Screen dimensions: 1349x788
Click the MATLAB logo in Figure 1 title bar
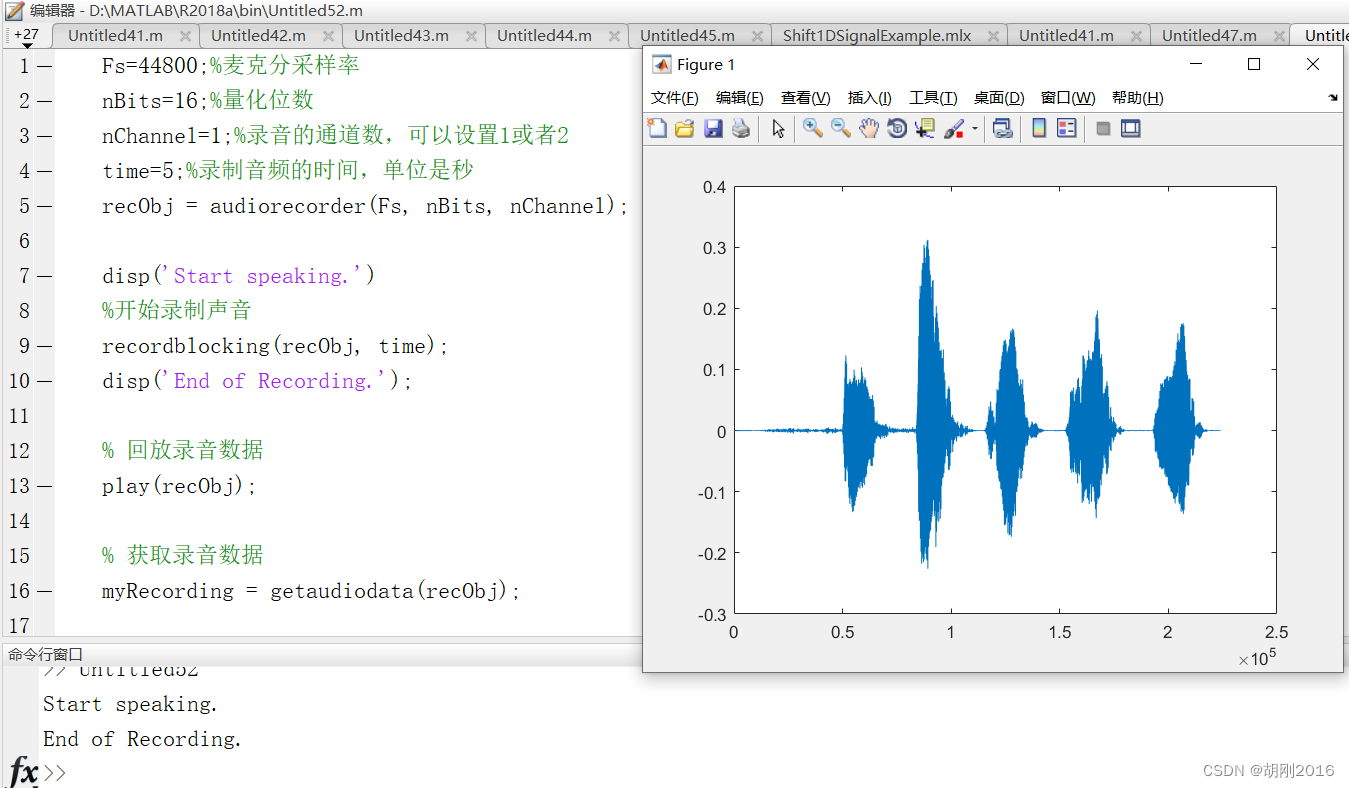click(661, 64)
